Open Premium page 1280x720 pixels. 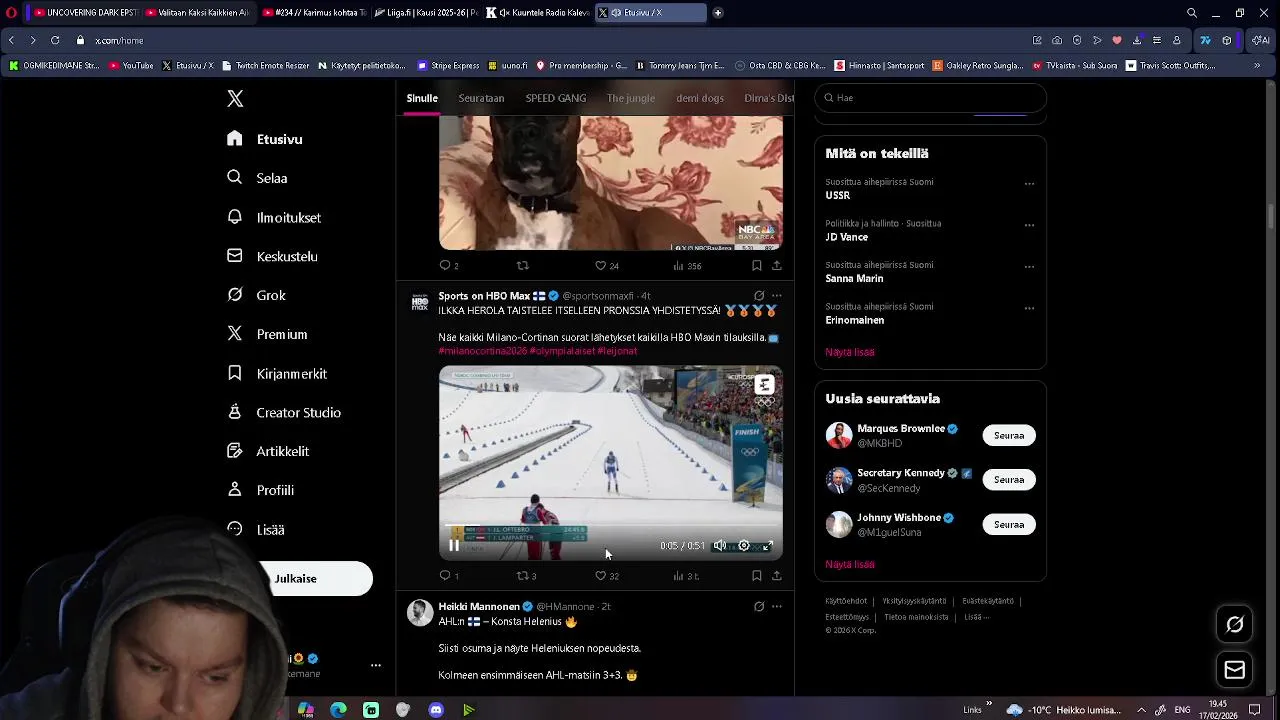[267, 334]
